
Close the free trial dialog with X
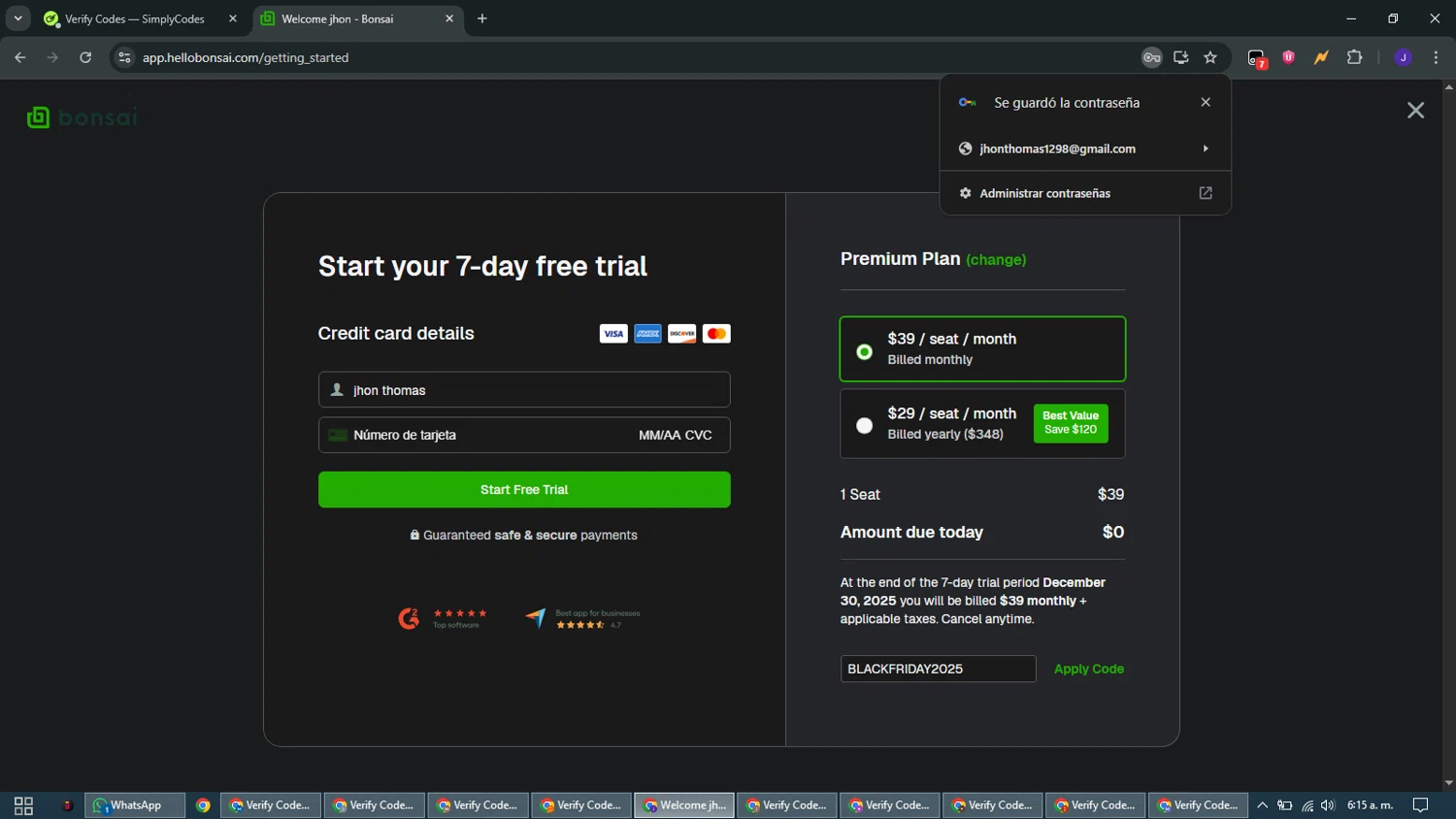pos(1415,111)
